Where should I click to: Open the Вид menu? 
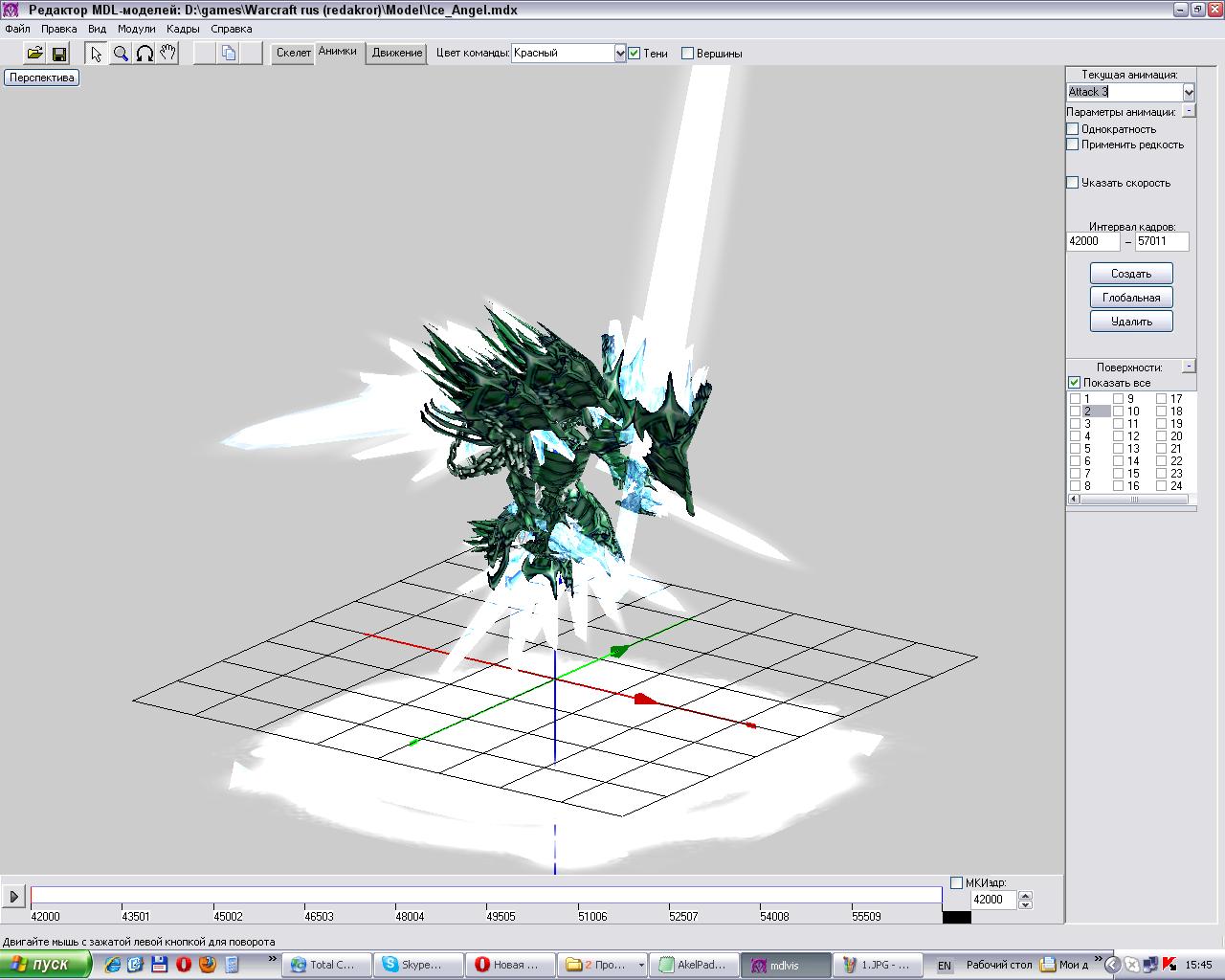pos(97,29)
